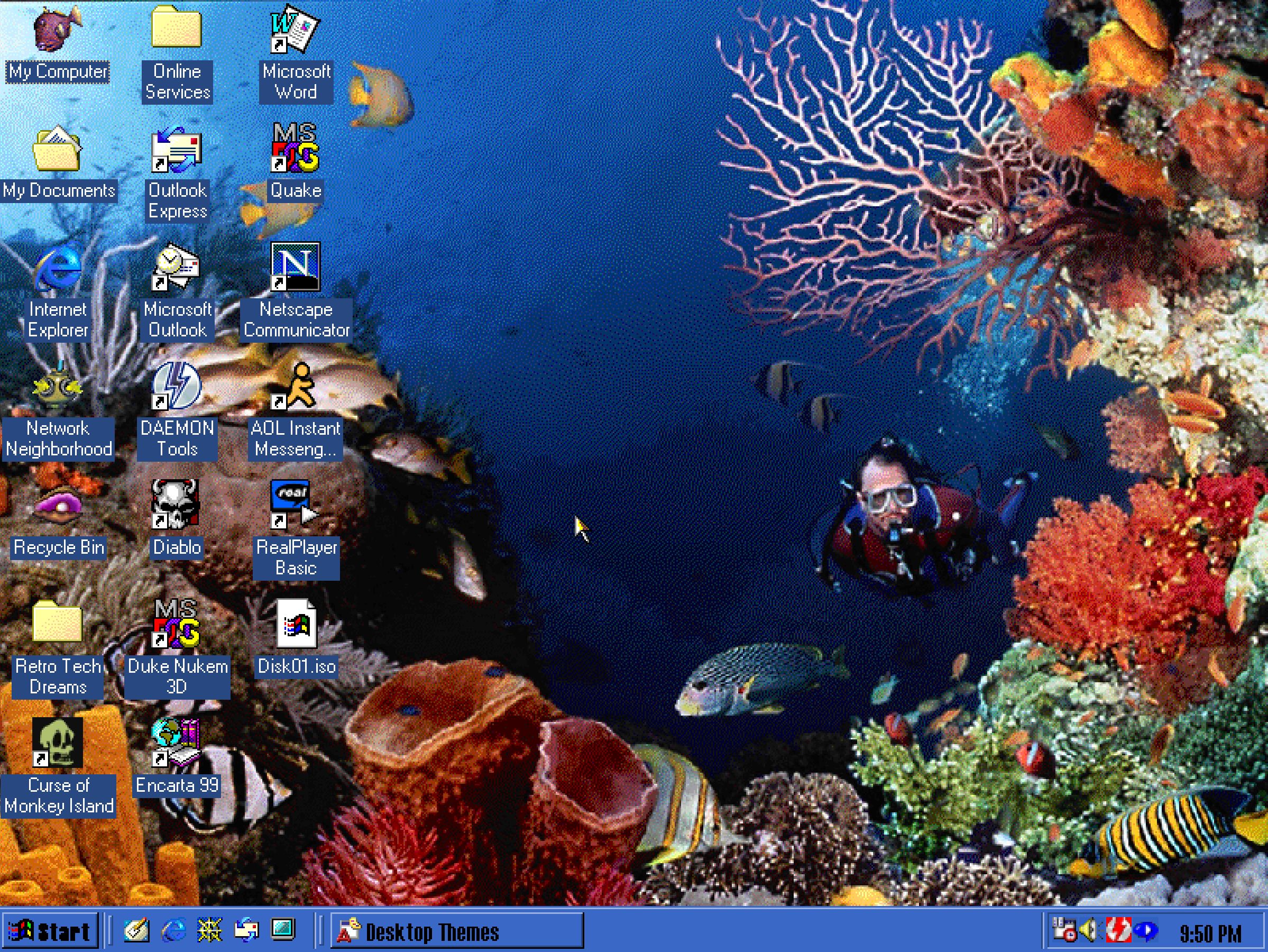This screenshot has height=952, width=1268.
Task: Launch DAEMON Tools
Action: tap(177, 388)
